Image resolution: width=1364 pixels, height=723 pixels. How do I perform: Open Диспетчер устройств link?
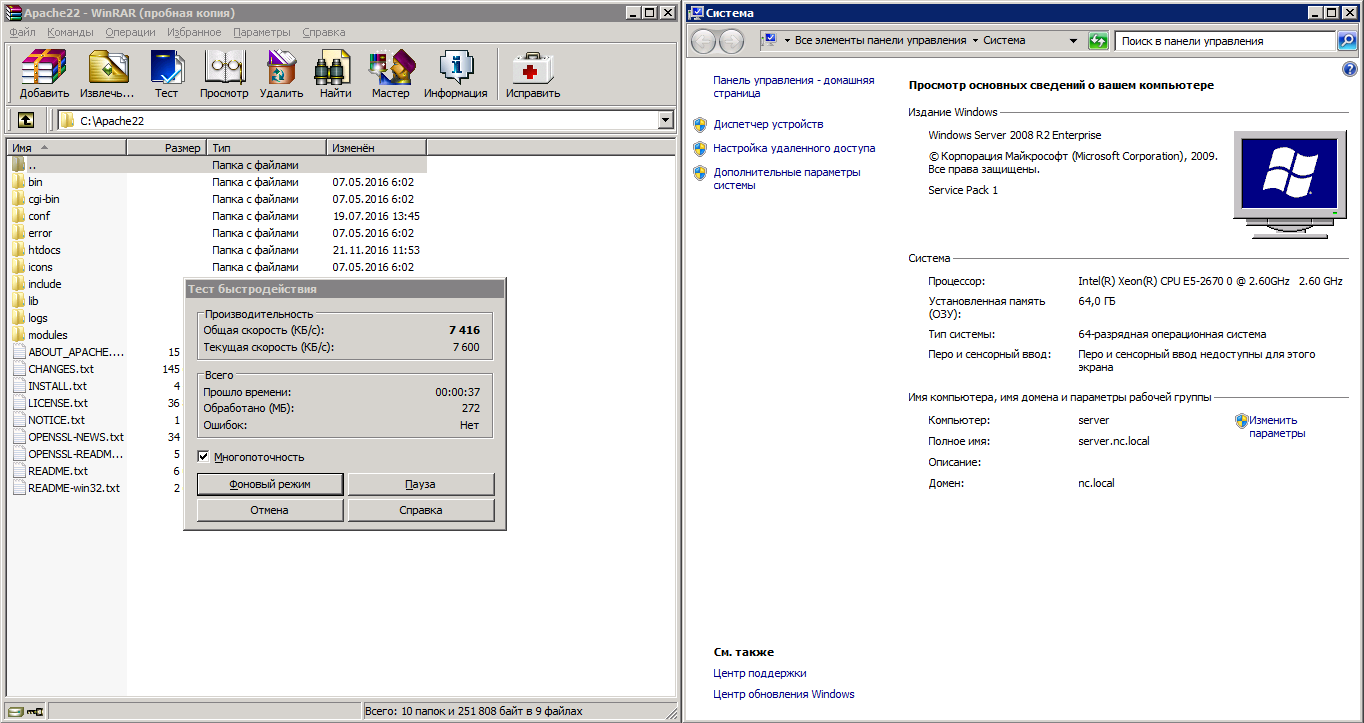pyautogui.click(x=768, y=124)
